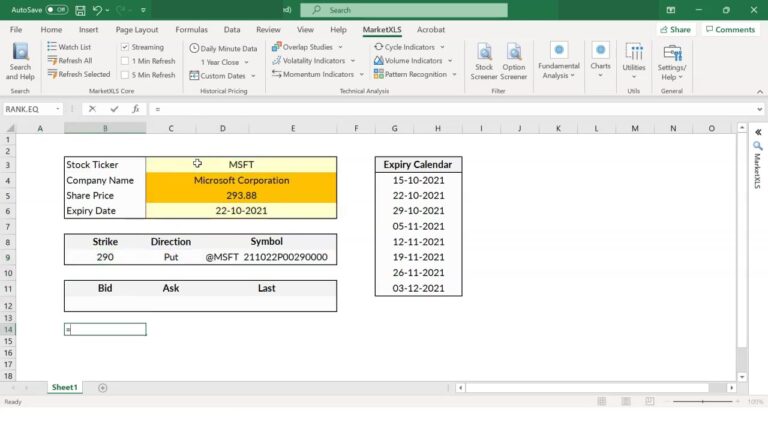The height and width of the screenshot is (432, 768).
Task: Switch to Page Break Preview
Action: click(x=649, y=402)
